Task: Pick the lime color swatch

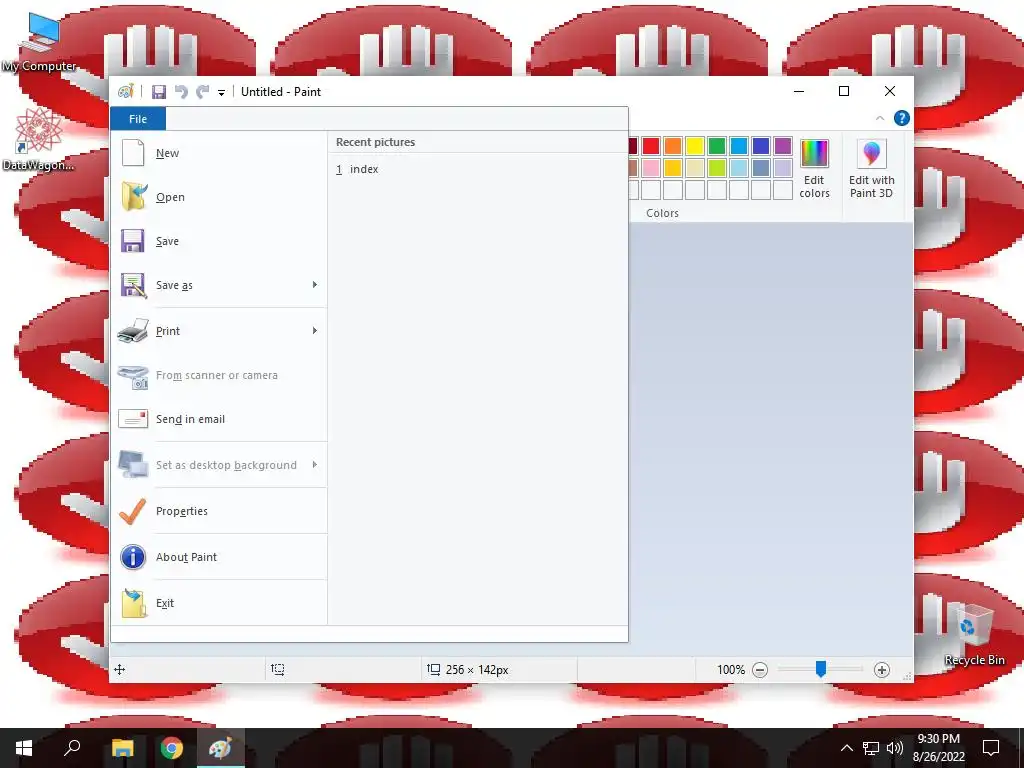Action: pos(717,168)
